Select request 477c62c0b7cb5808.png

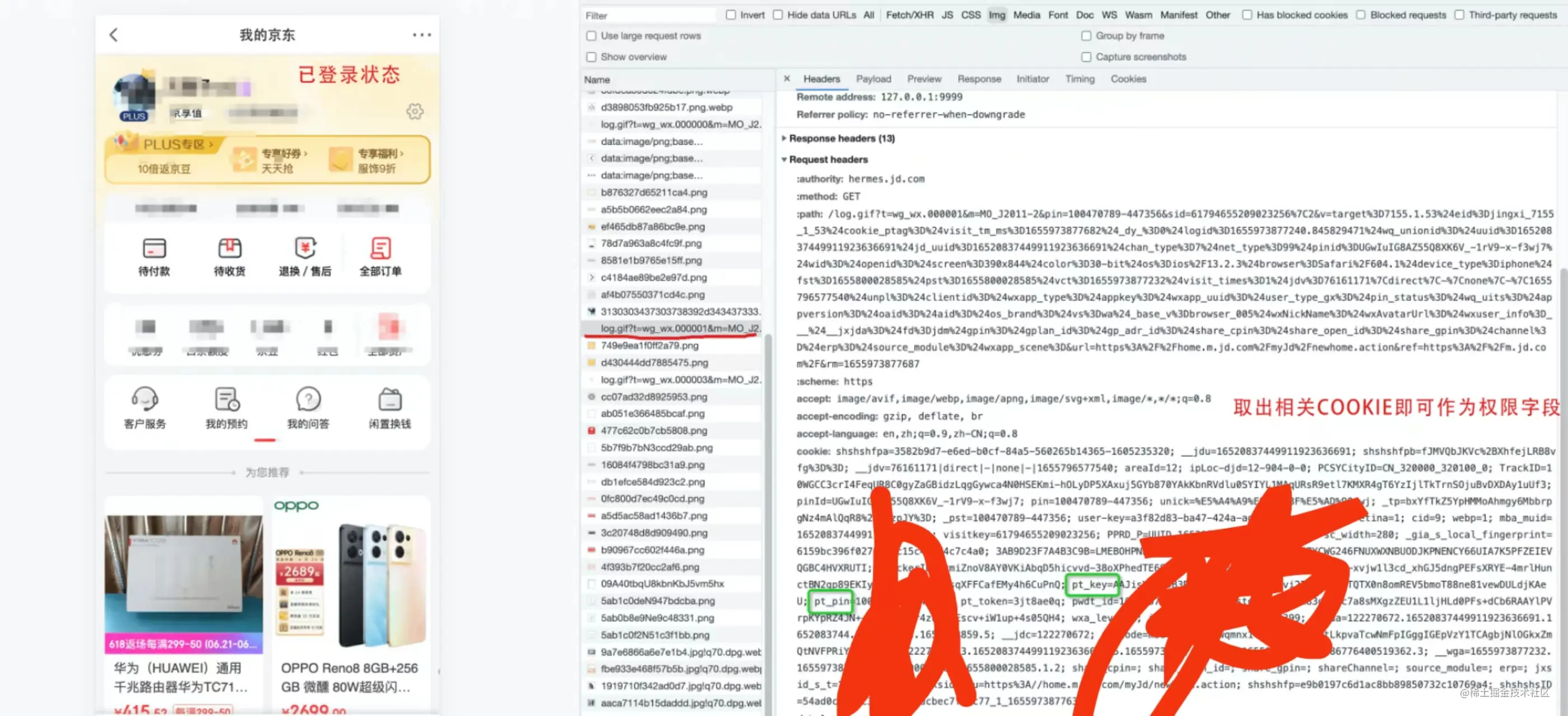click(x=672, y=431)
